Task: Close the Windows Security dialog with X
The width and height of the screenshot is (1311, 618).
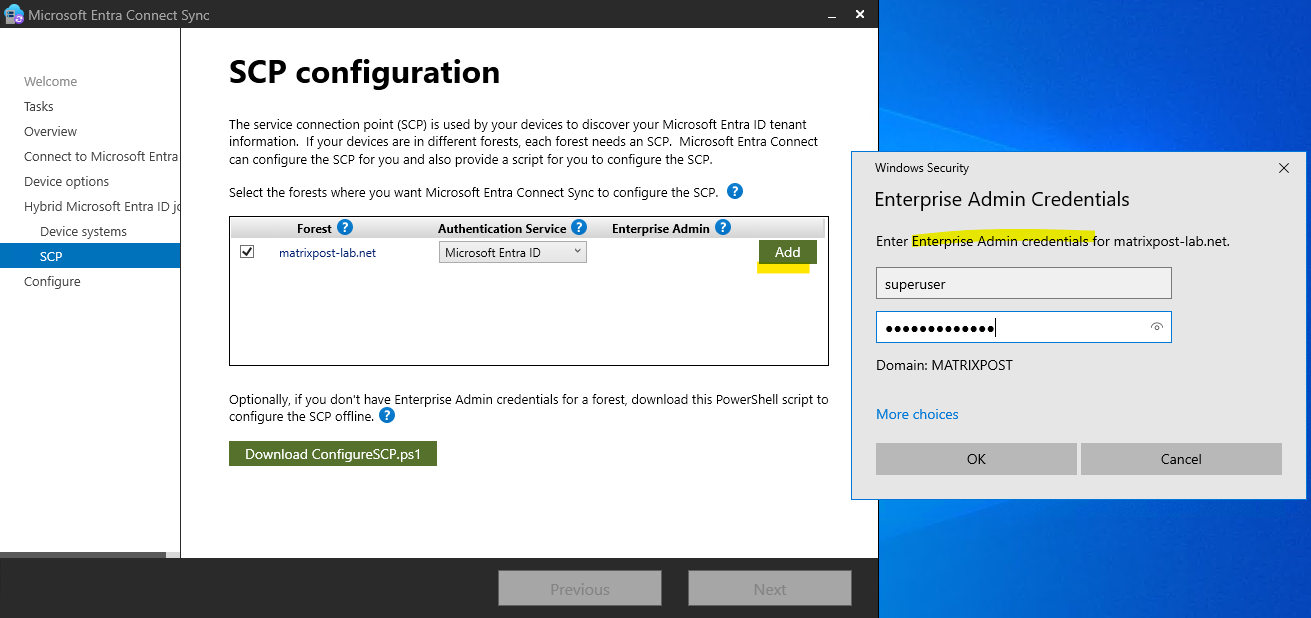Action: tap(1284, 168)
